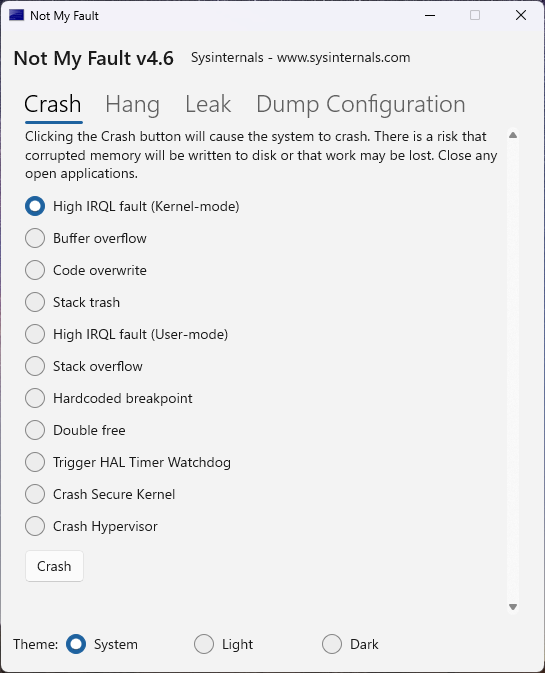Choose Hardcoded breakpoint radio button
This screenshot has height=673, width=545.
point(35,398)
